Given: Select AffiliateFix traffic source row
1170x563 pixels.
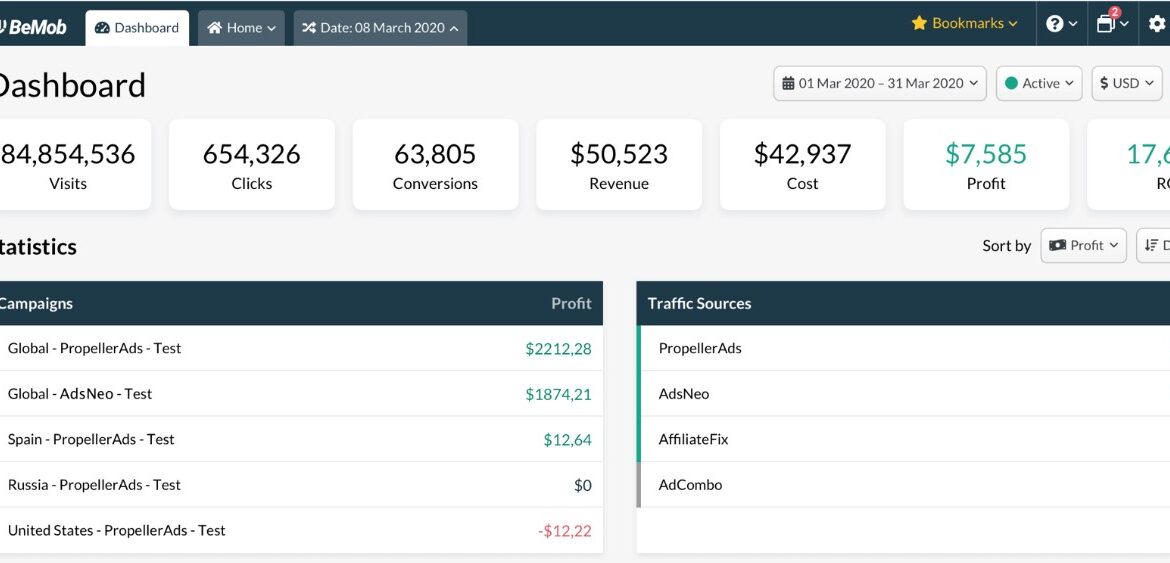Looking at the screenshot, I should point(903,439).
